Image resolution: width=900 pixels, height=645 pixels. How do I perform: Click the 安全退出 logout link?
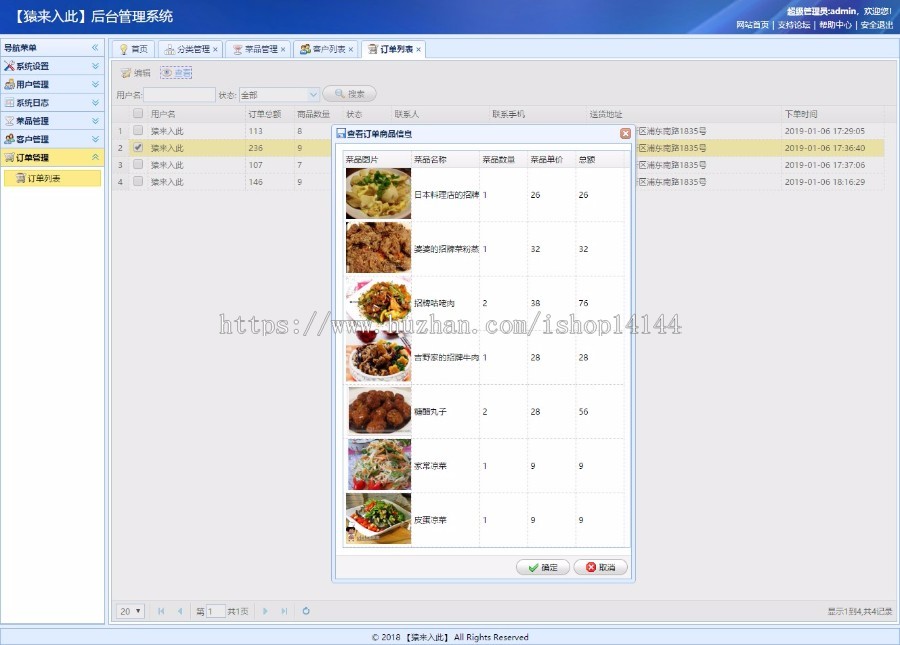pos(876,25)
